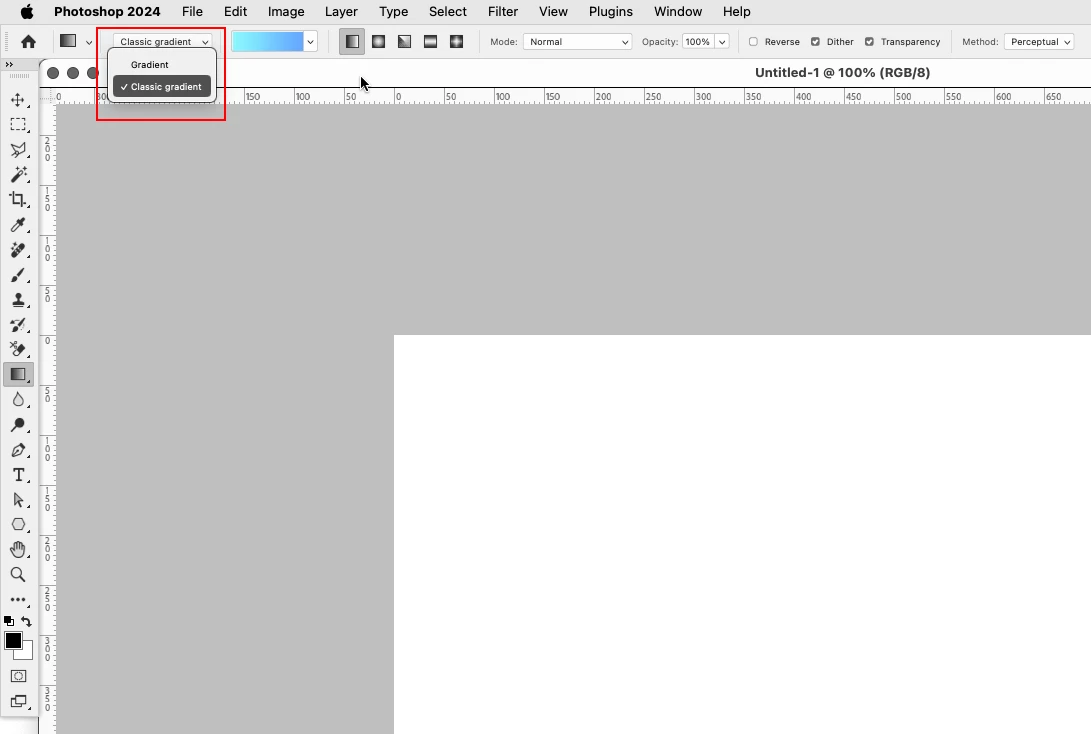Select the Magic Wand tool
Viewport: 1091px width, 734px height.
(18, 175)
